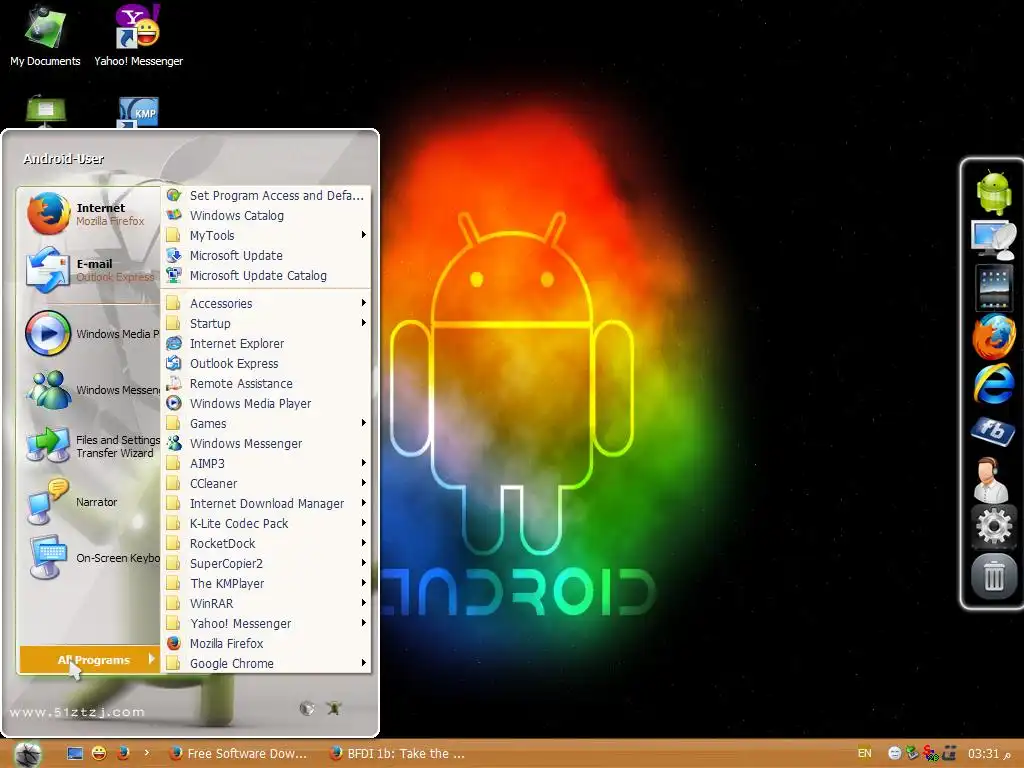1024x768 pixels.
Task: Switch to Free Software Download taskbar window
Action: [239, 754]
